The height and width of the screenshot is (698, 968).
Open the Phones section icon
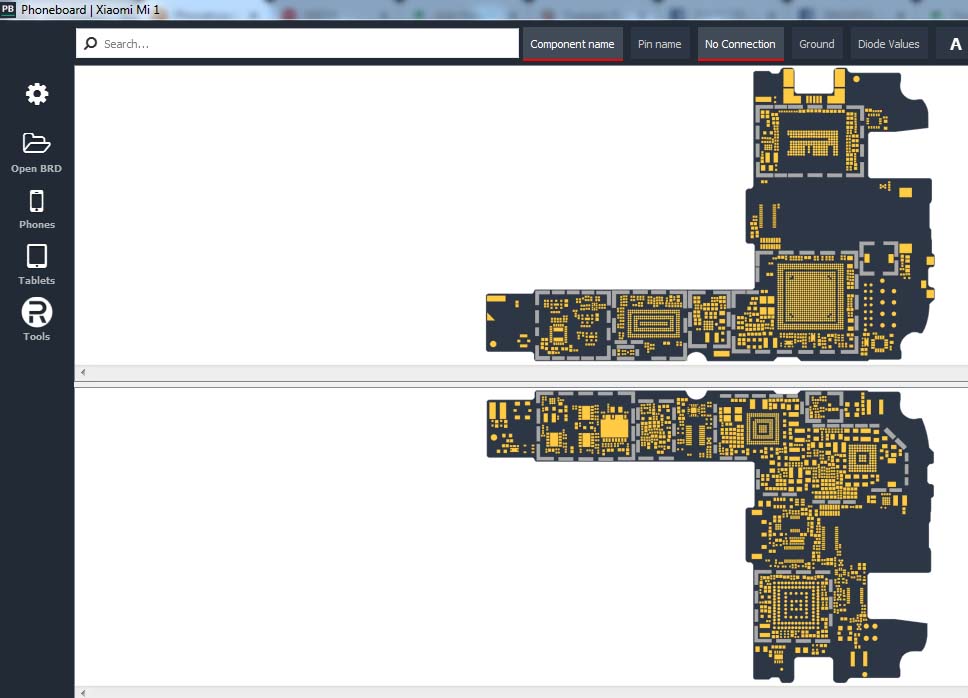click(36, 201)
